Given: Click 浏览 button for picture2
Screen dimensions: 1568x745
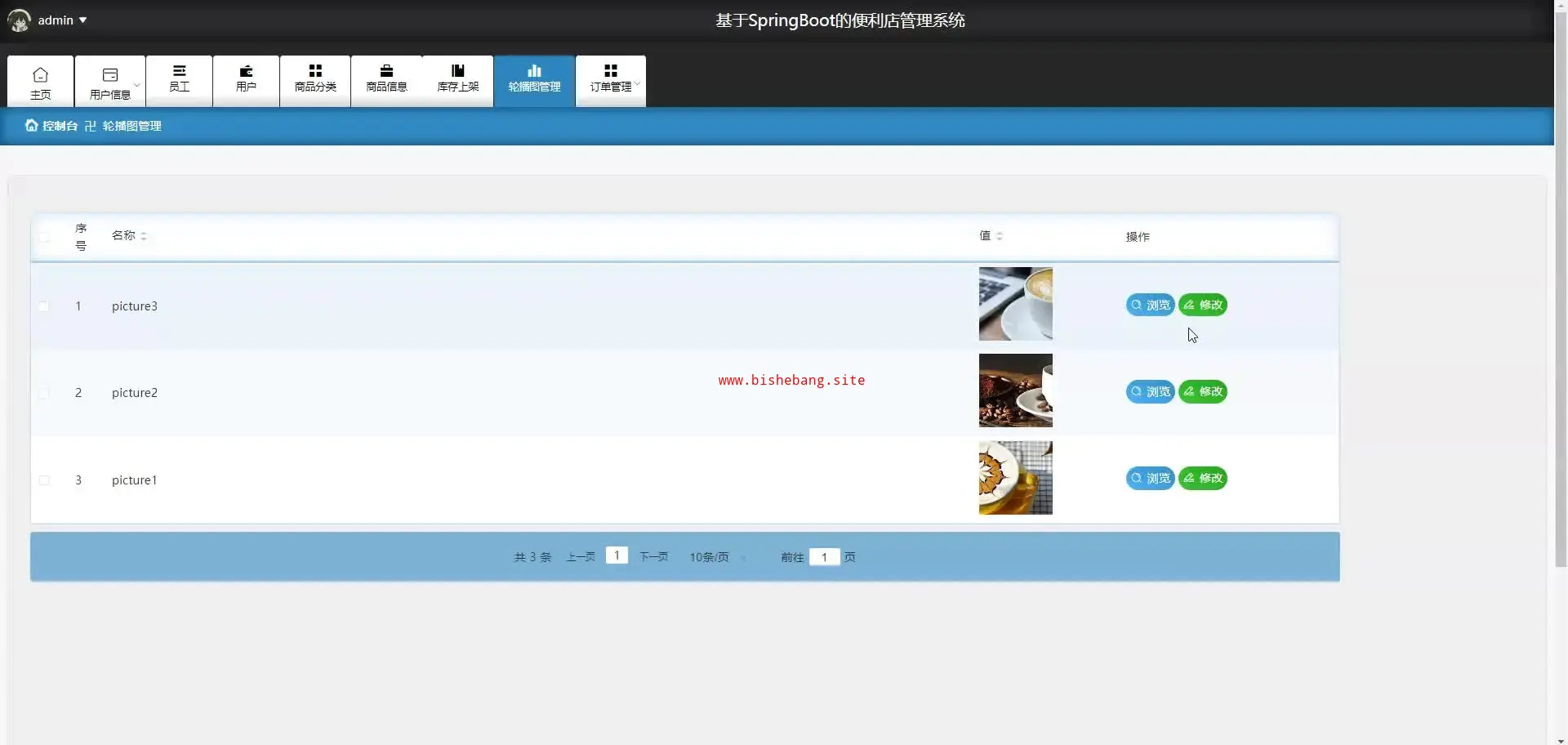Looking at the screenshot, I should click(1150, 391).
